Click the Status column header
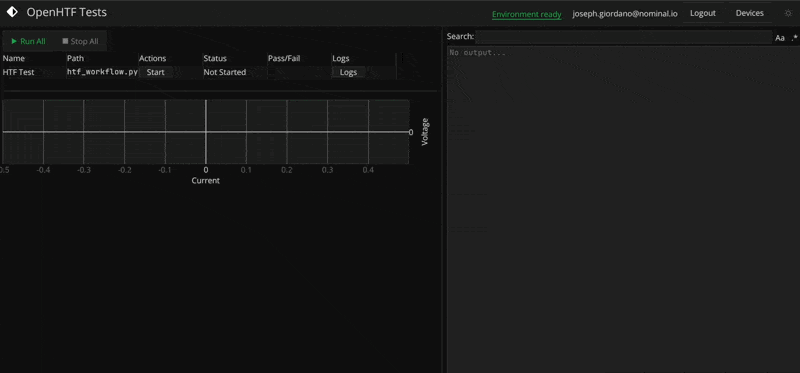The height and width of the screenshot is (373, 800). point(215,59)
